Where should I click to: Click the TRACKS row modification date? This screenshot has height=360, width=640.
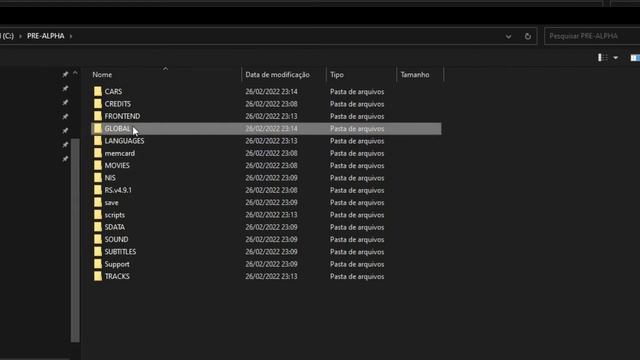coord(271,276)
